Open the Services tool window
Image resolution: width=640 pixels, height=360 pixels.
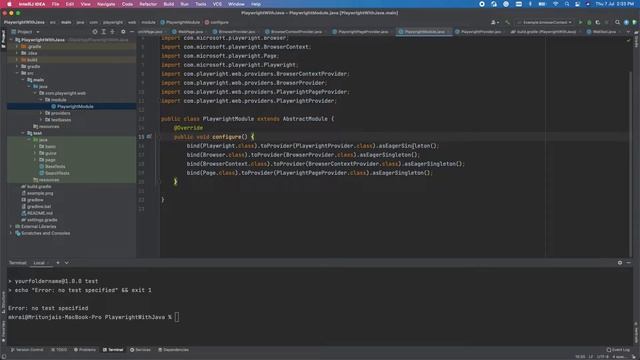(140, 350)
